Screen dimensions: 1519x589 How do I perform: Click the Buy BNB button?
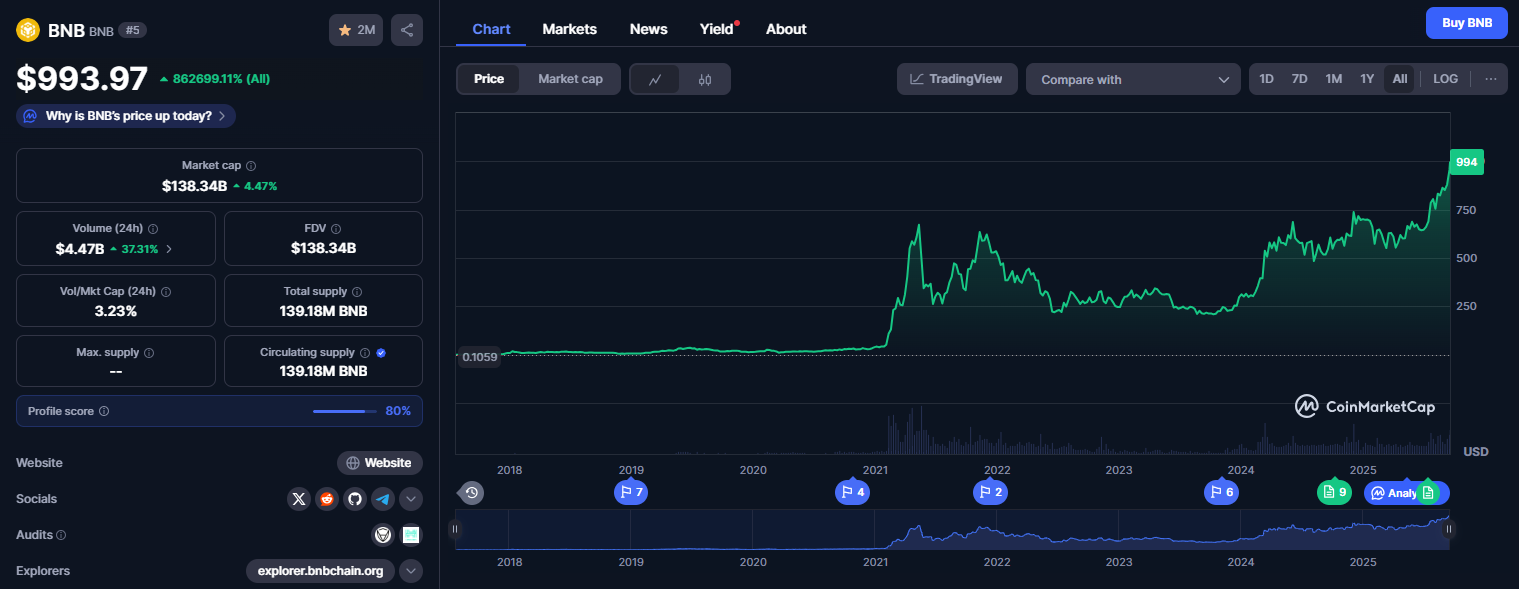(x=1467, y=22)
